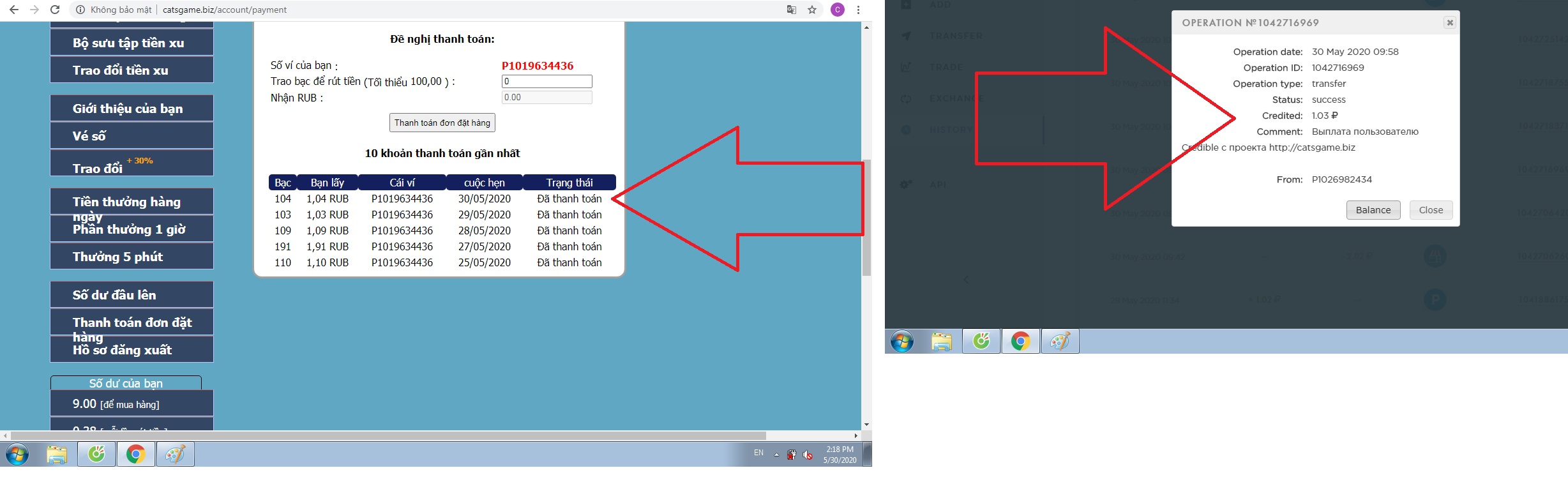Open 'Thưởng 5 phút' menu item

tap(132, 256)
